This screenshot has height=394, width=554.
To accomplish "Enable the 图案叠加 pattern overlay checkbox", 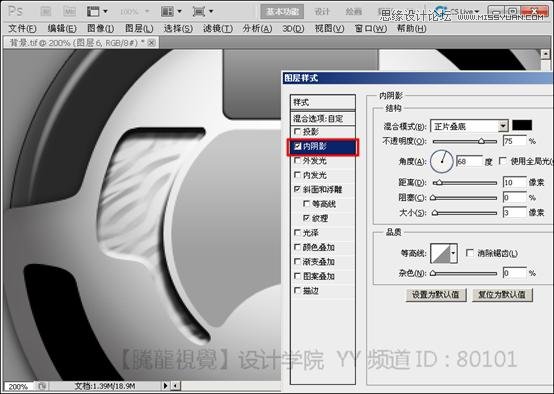I will [x=297, y=276].
